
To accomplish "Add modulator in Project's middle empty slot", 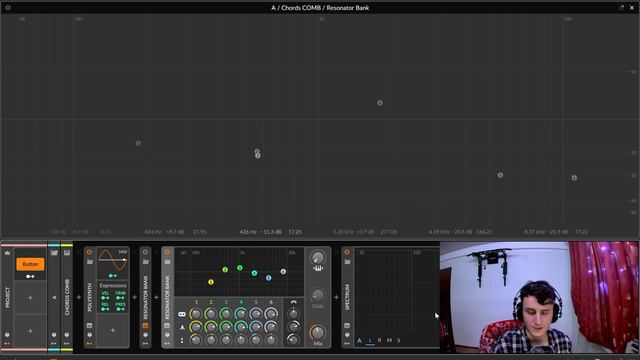I will coord(30,298).
